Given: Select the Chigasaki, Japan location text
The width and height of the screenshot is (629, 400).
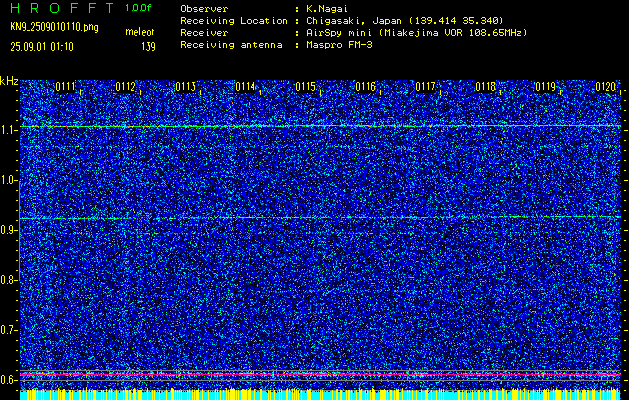Looking at the screenshot, I should (x=405, y=21).
